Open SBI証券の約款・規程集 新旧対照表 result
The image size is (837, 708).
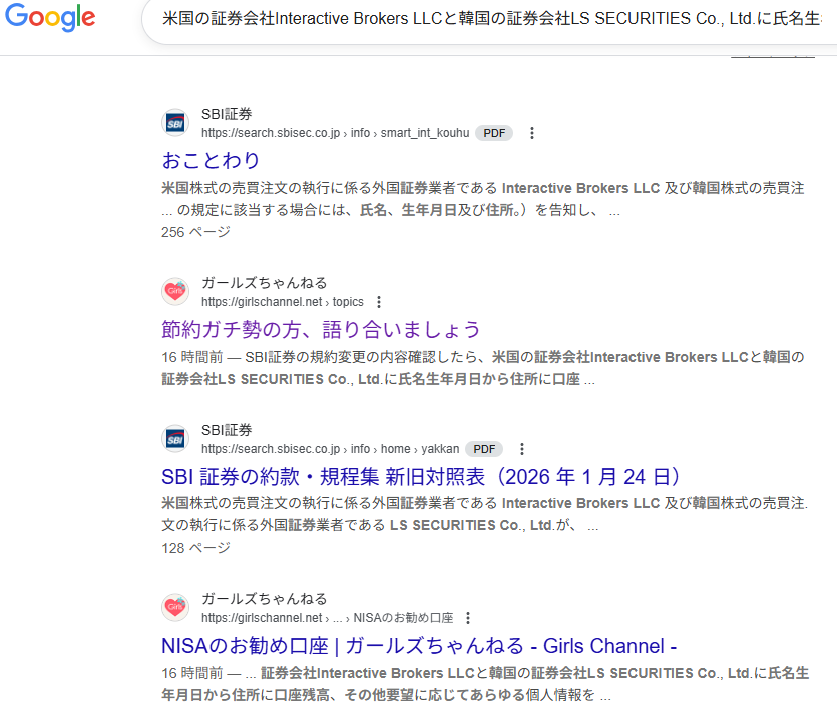(x=421, y=477)
